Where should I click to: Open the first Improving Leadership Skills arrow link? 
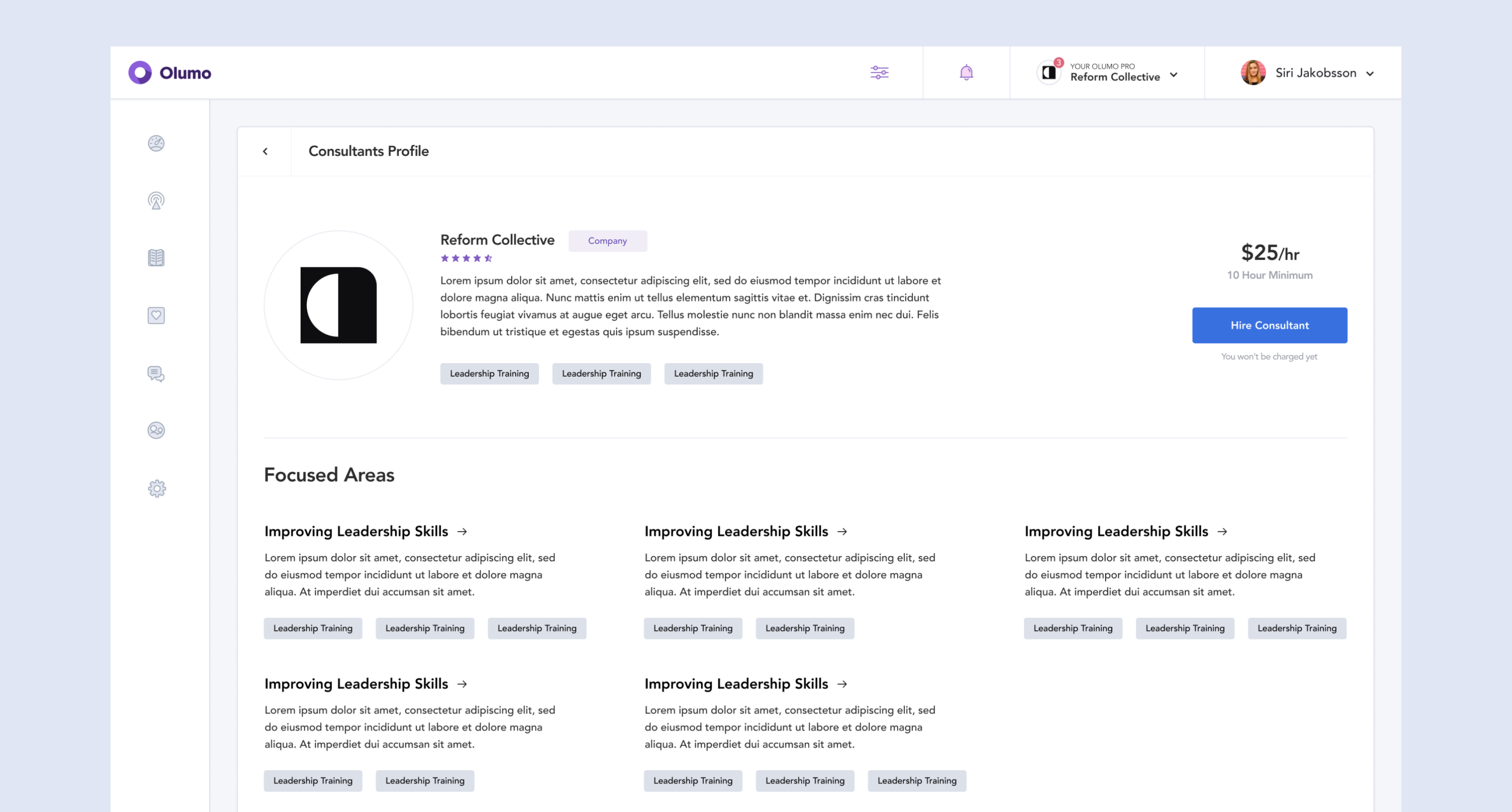tap(463, 532)
